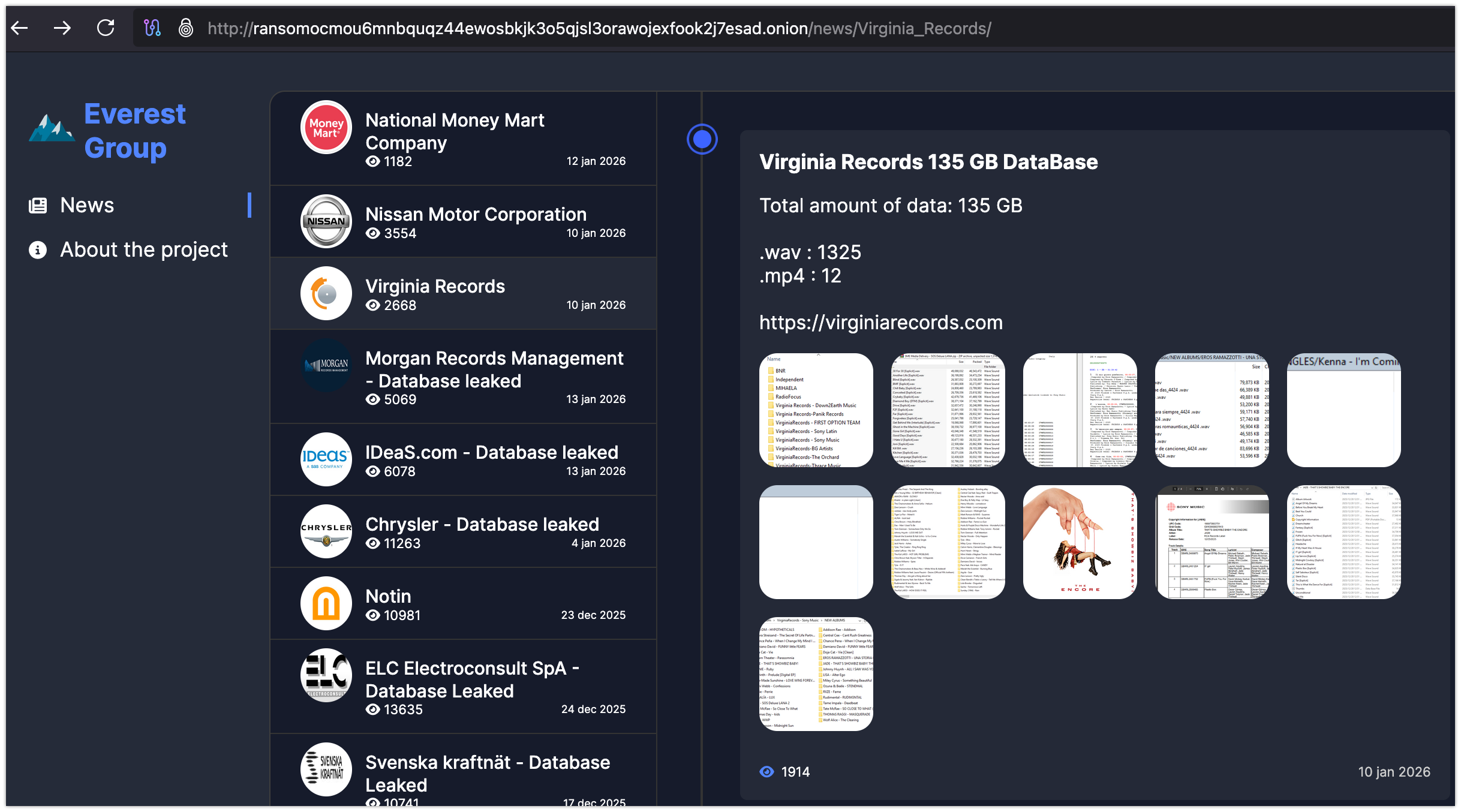Open thumbnail listing BNR and Independent folders

click(x=816, y=410)
